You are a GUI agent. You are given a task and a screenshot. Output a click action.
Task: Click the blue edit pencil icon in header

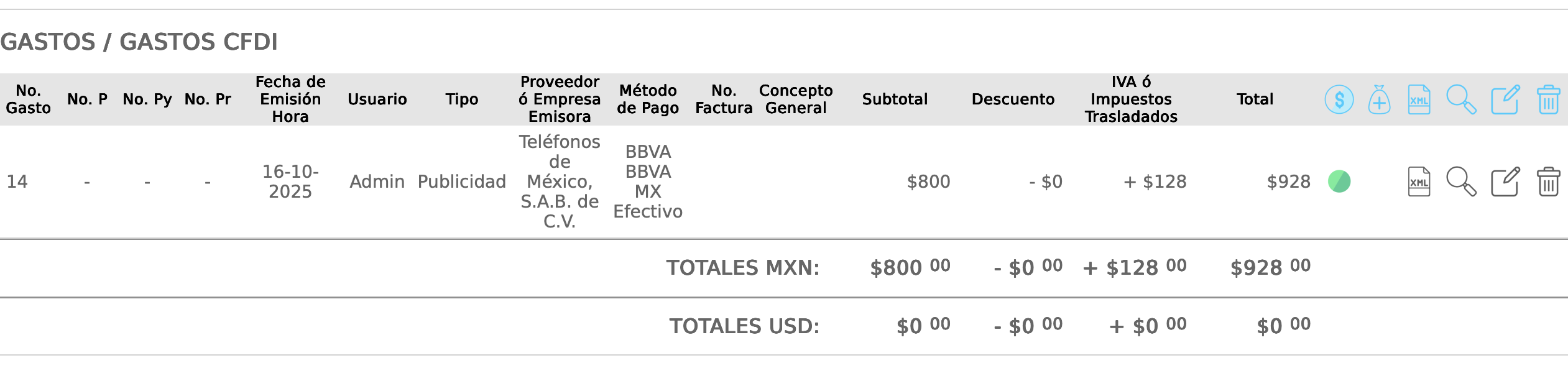1505,99
